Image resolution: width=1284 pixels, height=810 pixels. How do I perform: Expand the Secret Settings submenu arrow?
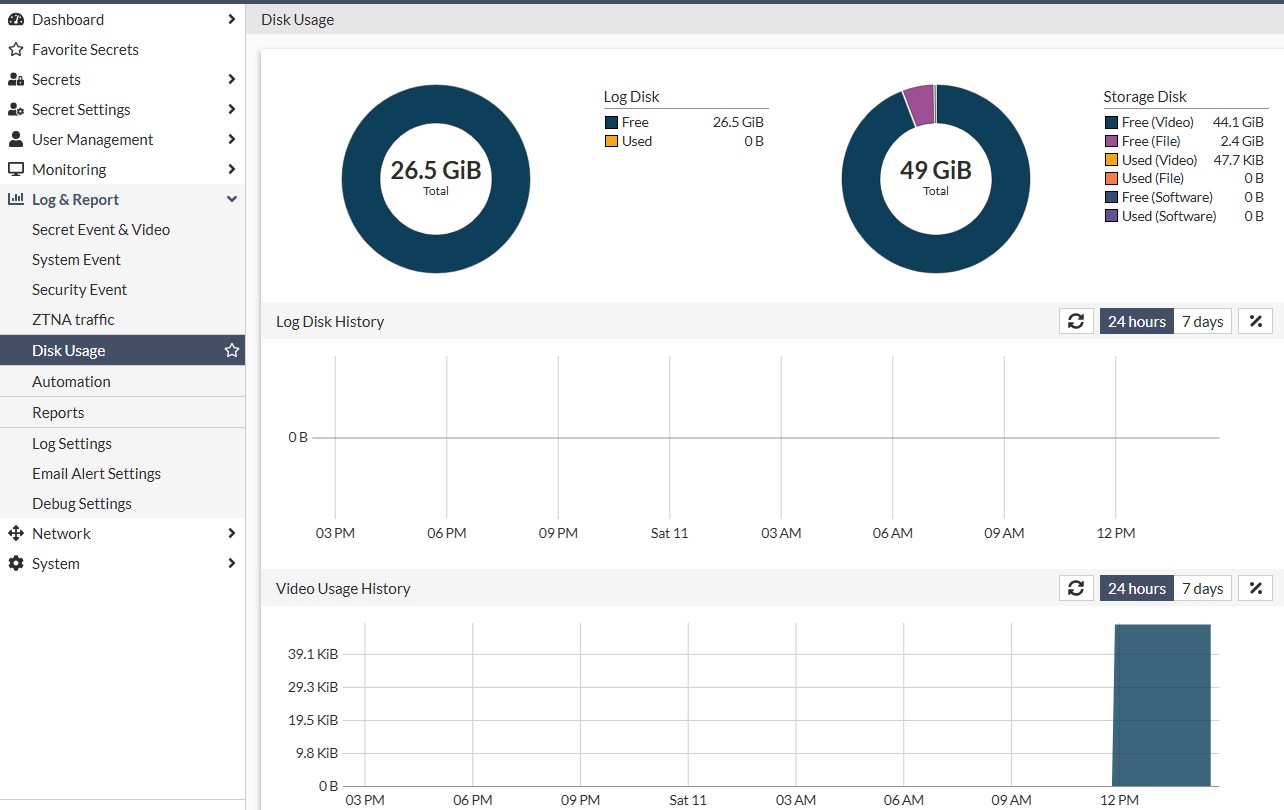[232, 109]
